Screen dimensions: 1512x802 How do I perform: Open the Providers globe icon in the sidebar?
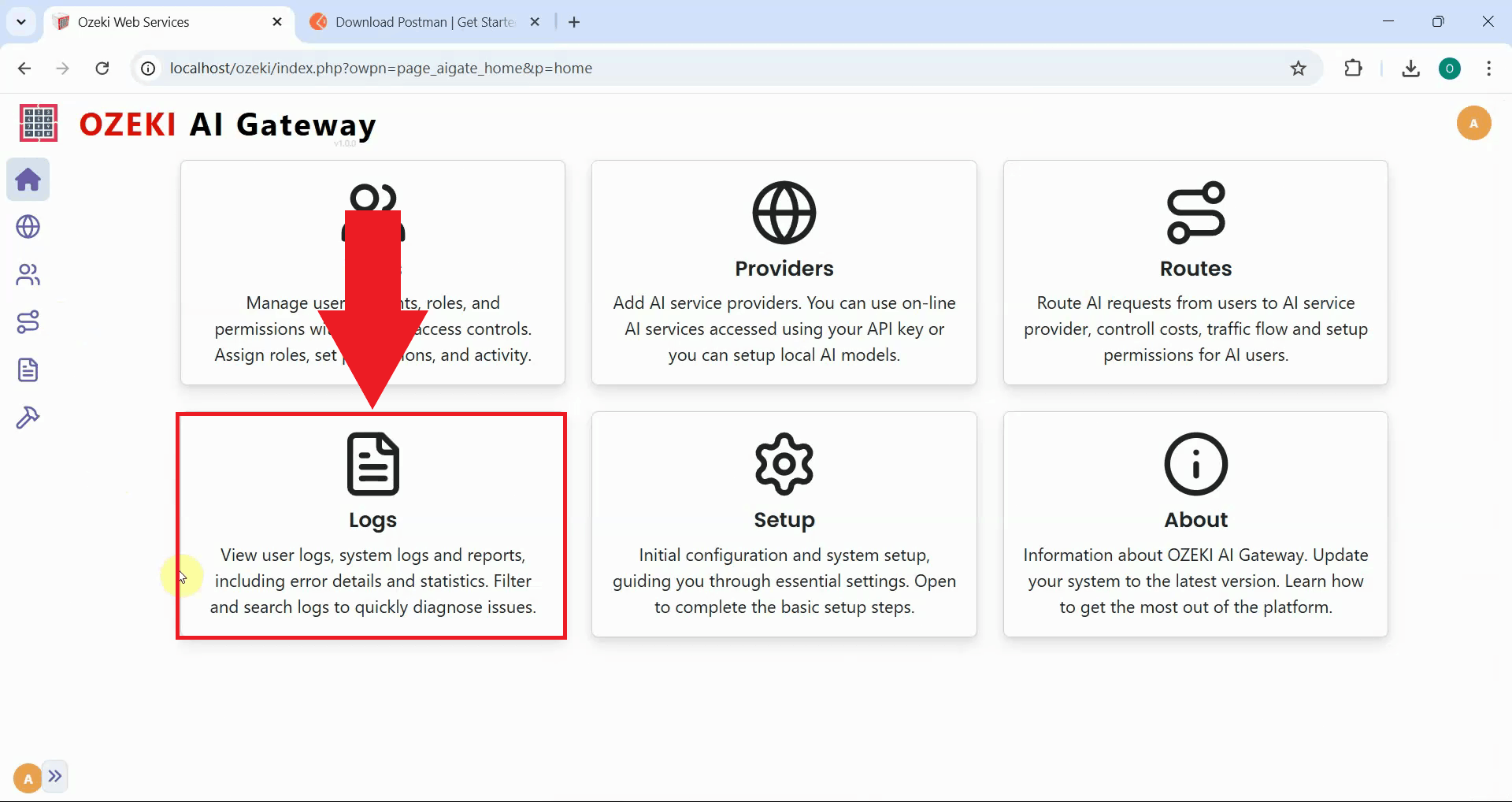click(28, 227)
